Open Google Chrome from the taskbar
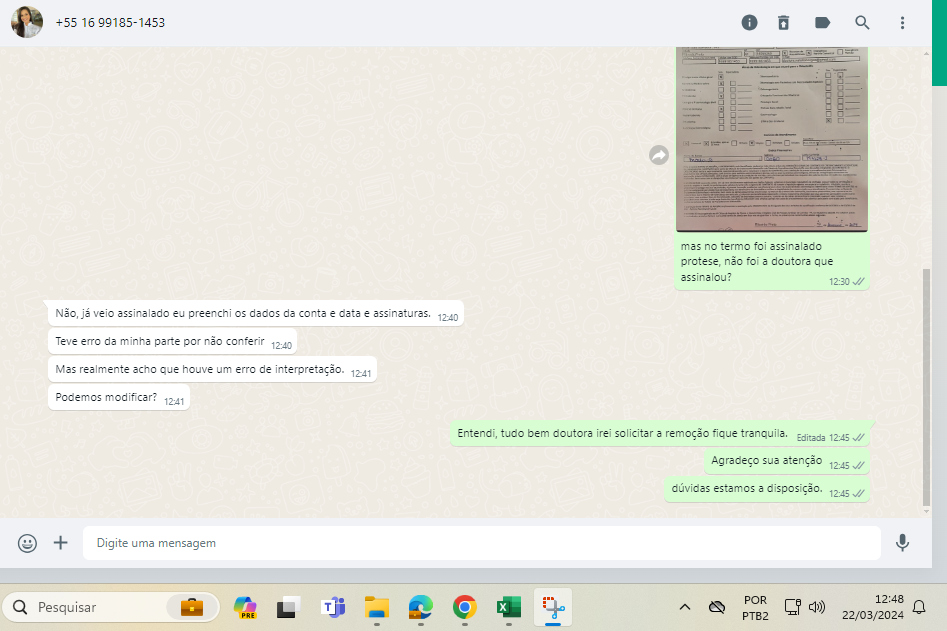This screenshot has height=631, width=947. pyautogui.click(x=464, y=607)
